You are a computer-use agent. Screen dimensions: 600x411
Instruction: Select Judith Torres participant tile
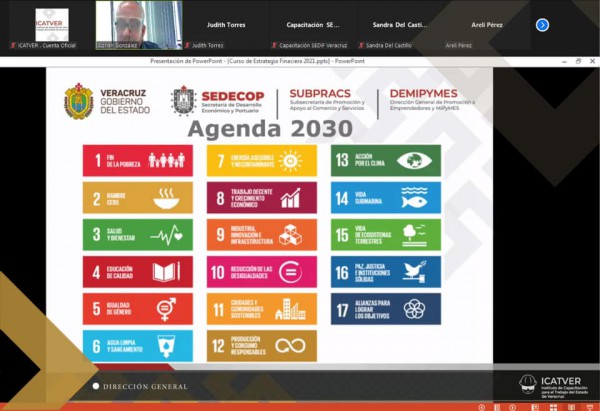pyautogui.click(x=226, y=25)
